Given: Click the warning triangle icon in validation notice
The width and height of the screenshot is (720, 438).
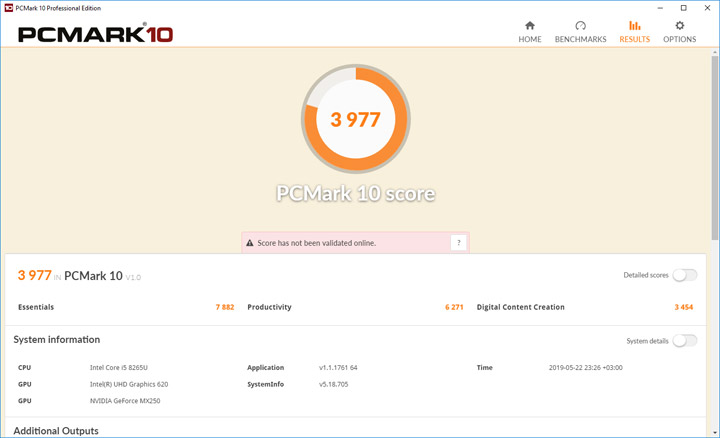Looking at the screenshot, I should 250,243.
